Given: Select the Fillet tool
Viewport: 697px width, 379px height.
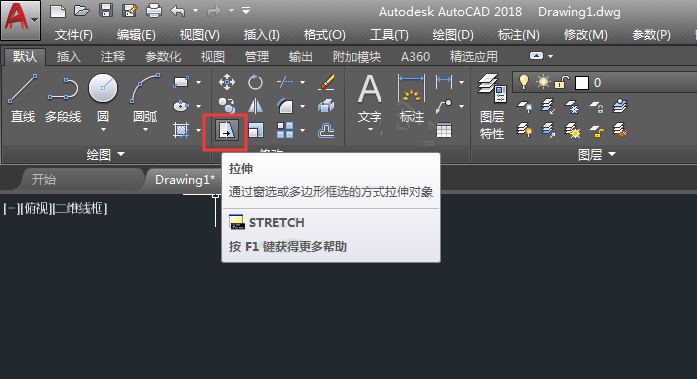Looking at the screenshot, I should [x=285, y=106].
